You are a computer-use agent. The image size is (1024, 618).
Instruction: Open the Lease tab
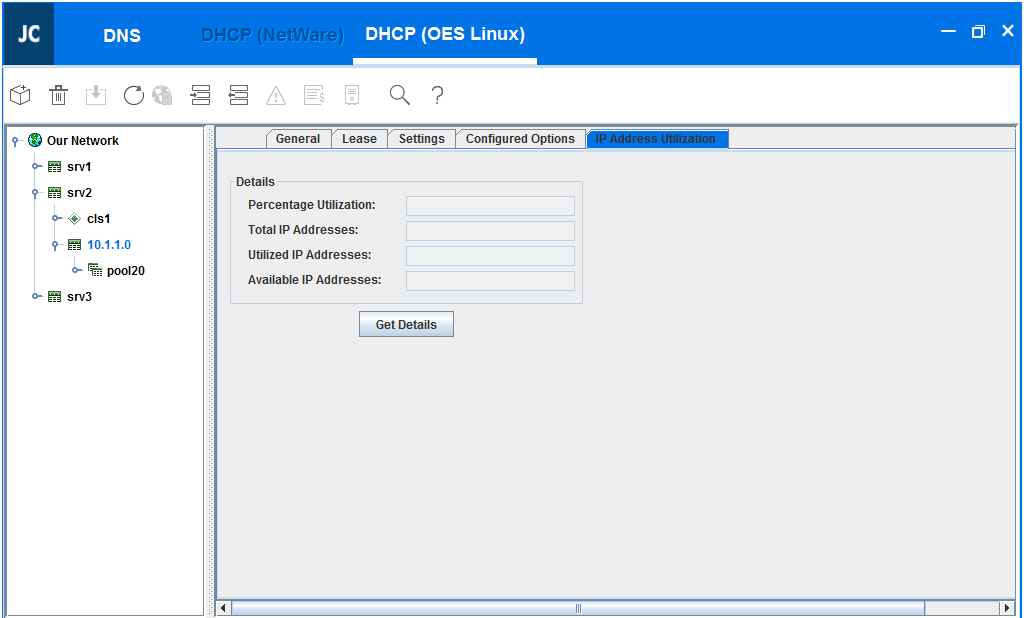(359, 139)
